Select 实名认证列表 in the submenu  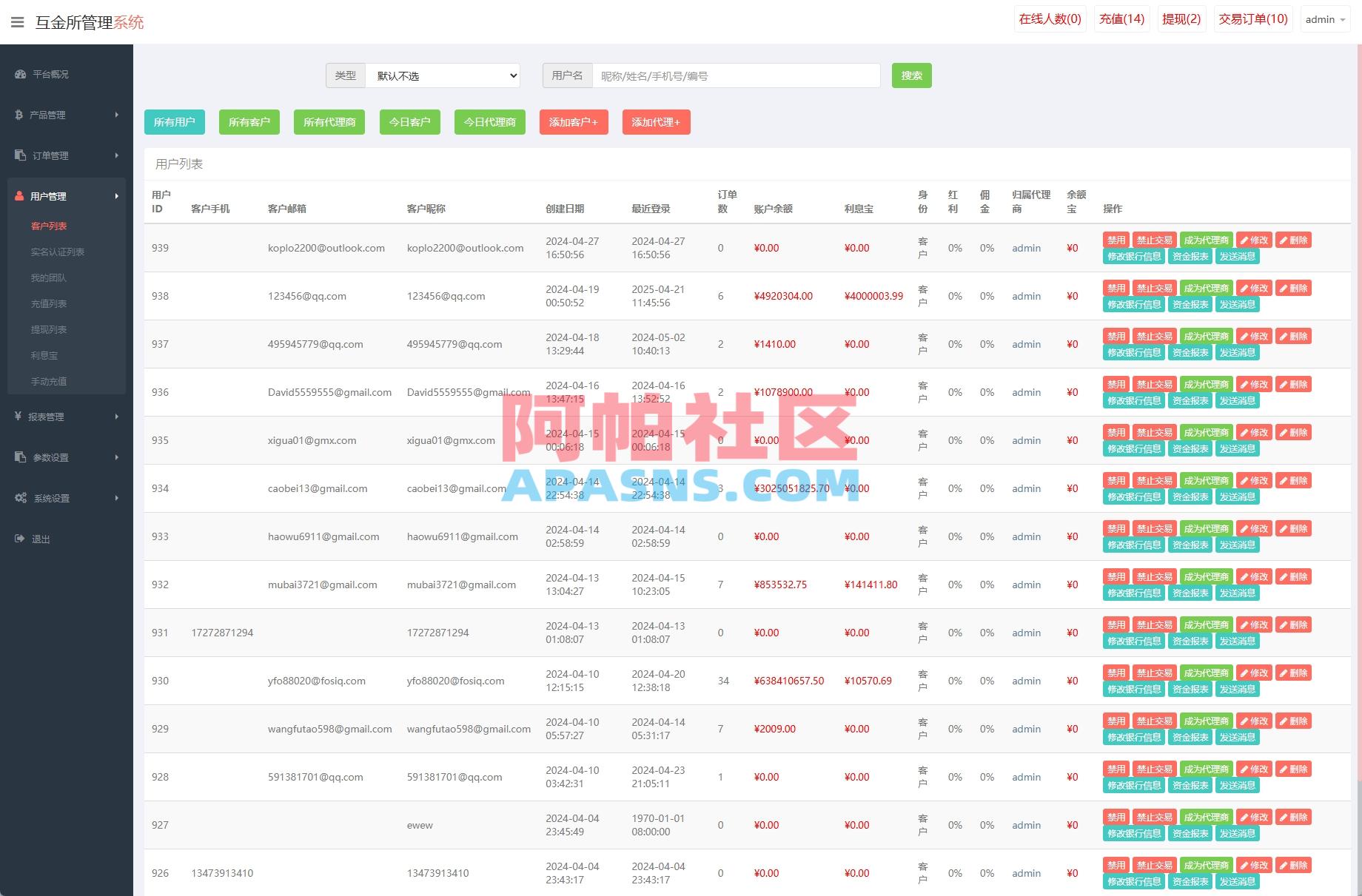click(57, 252)
